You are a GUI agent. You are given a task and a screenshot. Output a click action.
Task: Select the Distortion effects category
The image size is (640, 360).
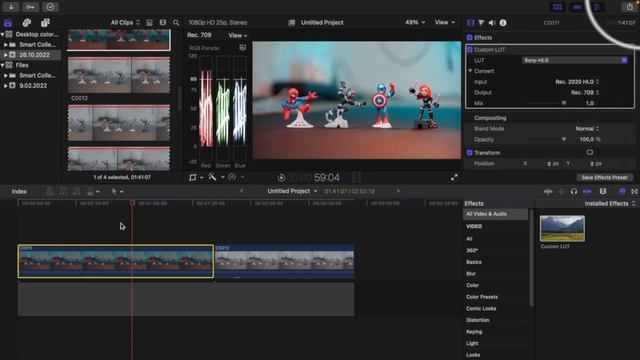[478, 320]
